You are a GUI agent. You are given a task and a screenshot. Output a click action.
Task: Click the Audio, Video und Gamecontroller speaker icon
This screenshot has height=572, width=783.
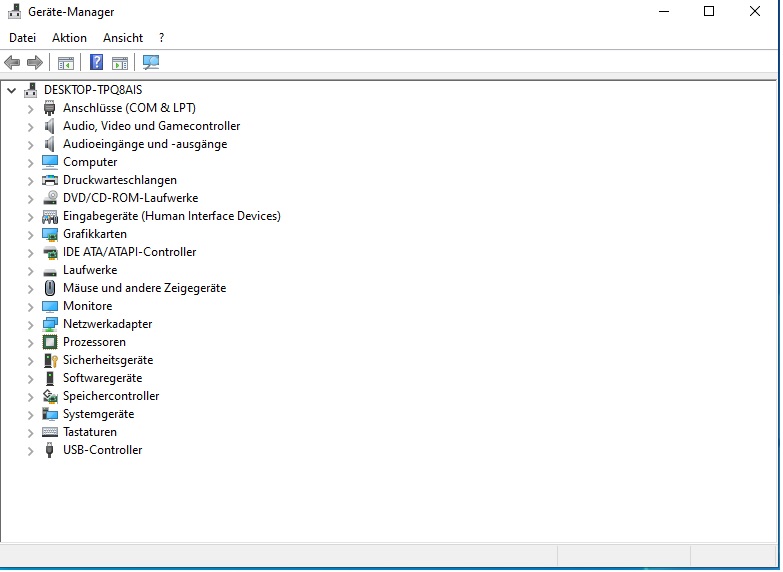[x=49, y=126]
